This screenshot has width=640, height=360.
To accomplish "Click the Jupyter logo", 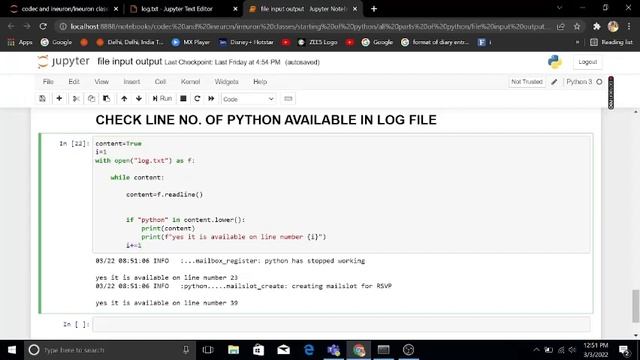I will [63, 62].
